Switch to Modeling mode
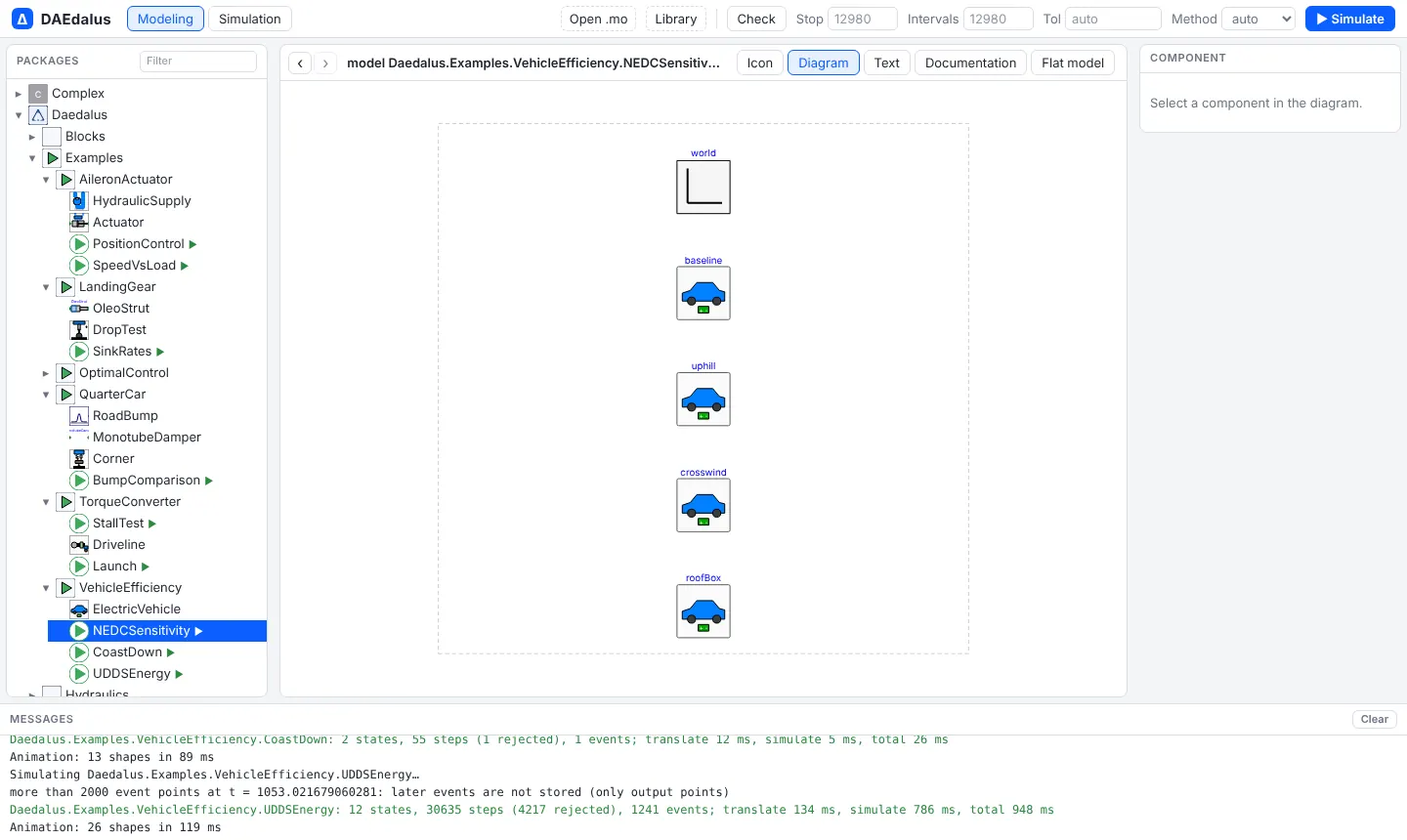This screenshot has height=840, width=1407. tap(165, 19)
